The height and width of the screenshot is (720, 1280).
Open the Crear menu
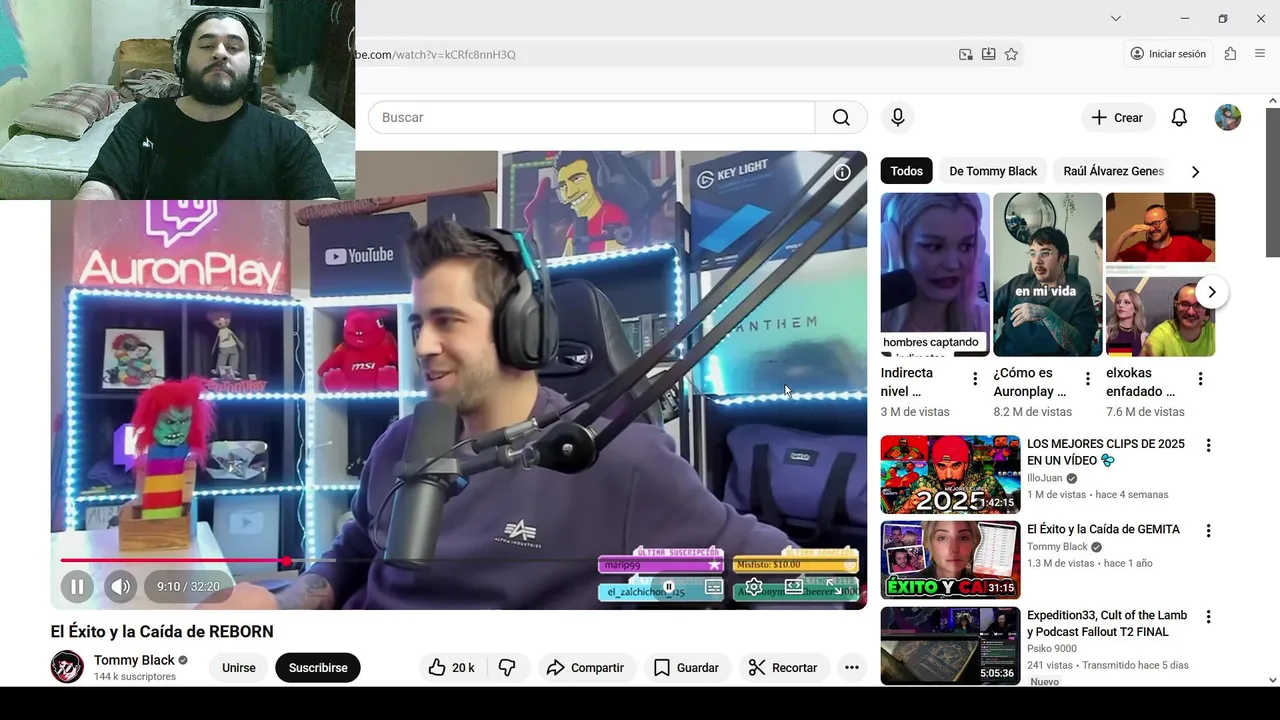pyautogui.click(x=1118, y=117)
